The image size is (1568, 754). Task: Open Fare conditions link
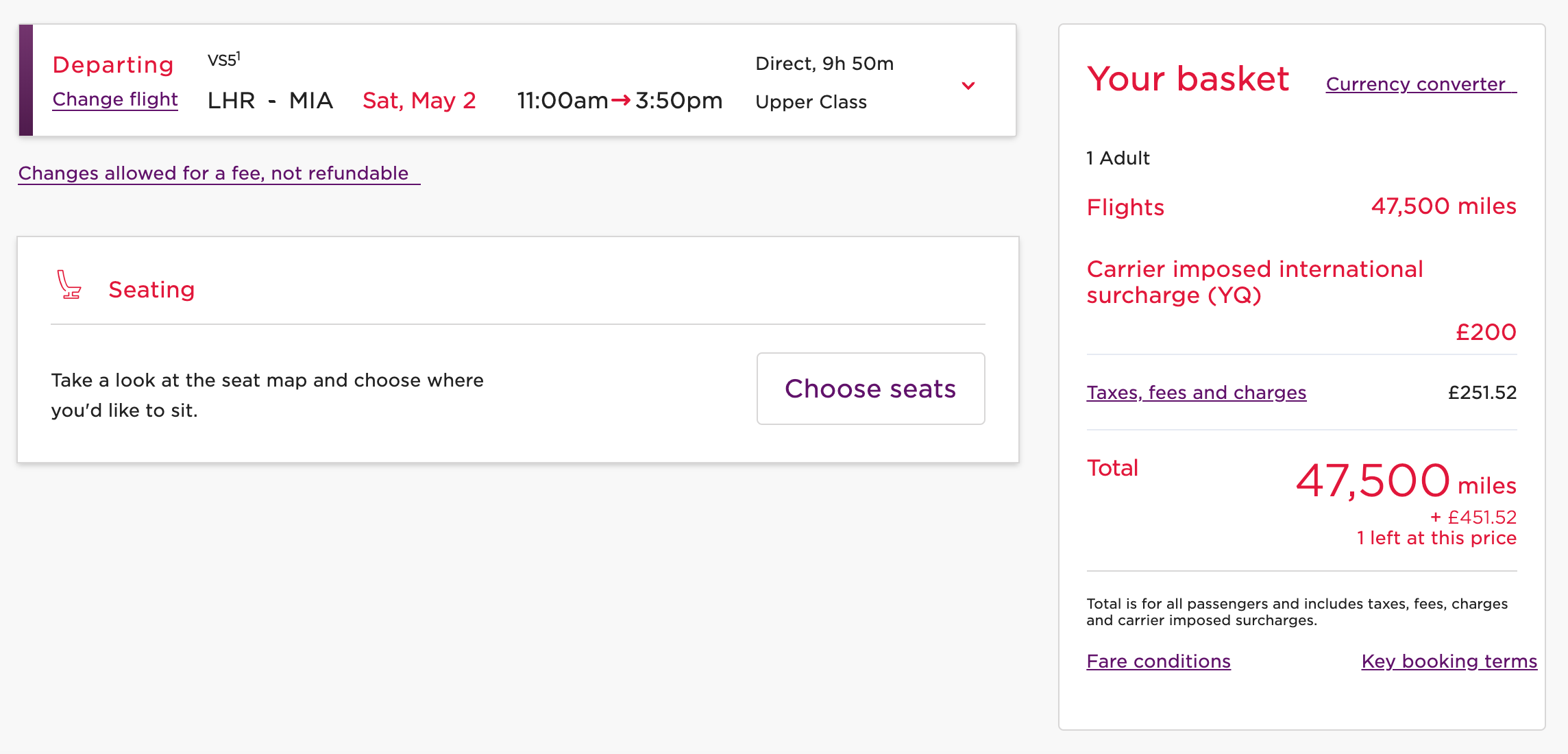pyautogui.click(x=1158, y=661)
